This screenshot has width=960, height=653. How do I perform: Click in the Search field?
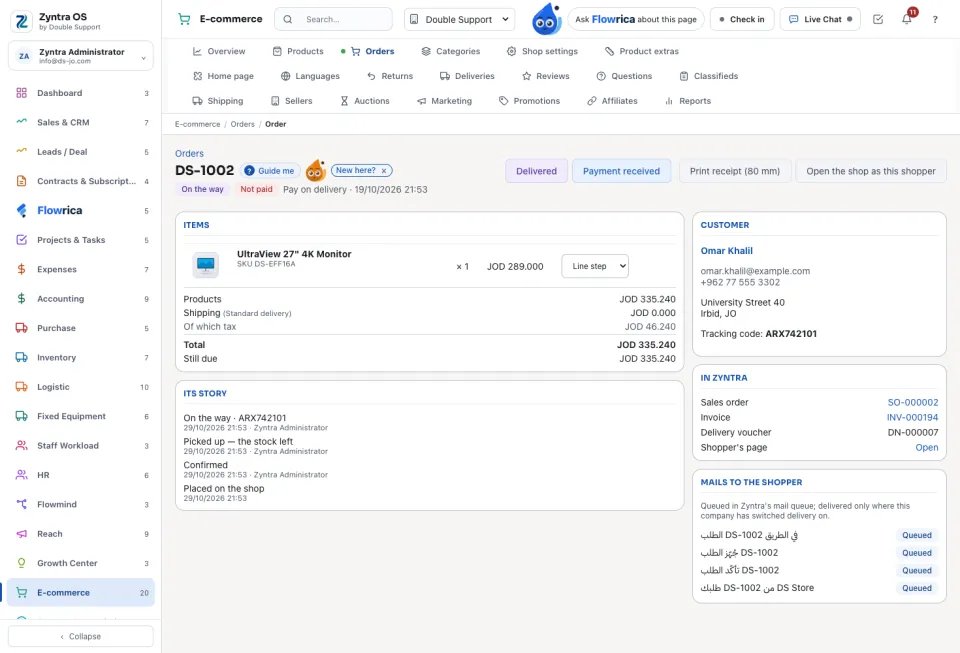click(x=333, y=19)
